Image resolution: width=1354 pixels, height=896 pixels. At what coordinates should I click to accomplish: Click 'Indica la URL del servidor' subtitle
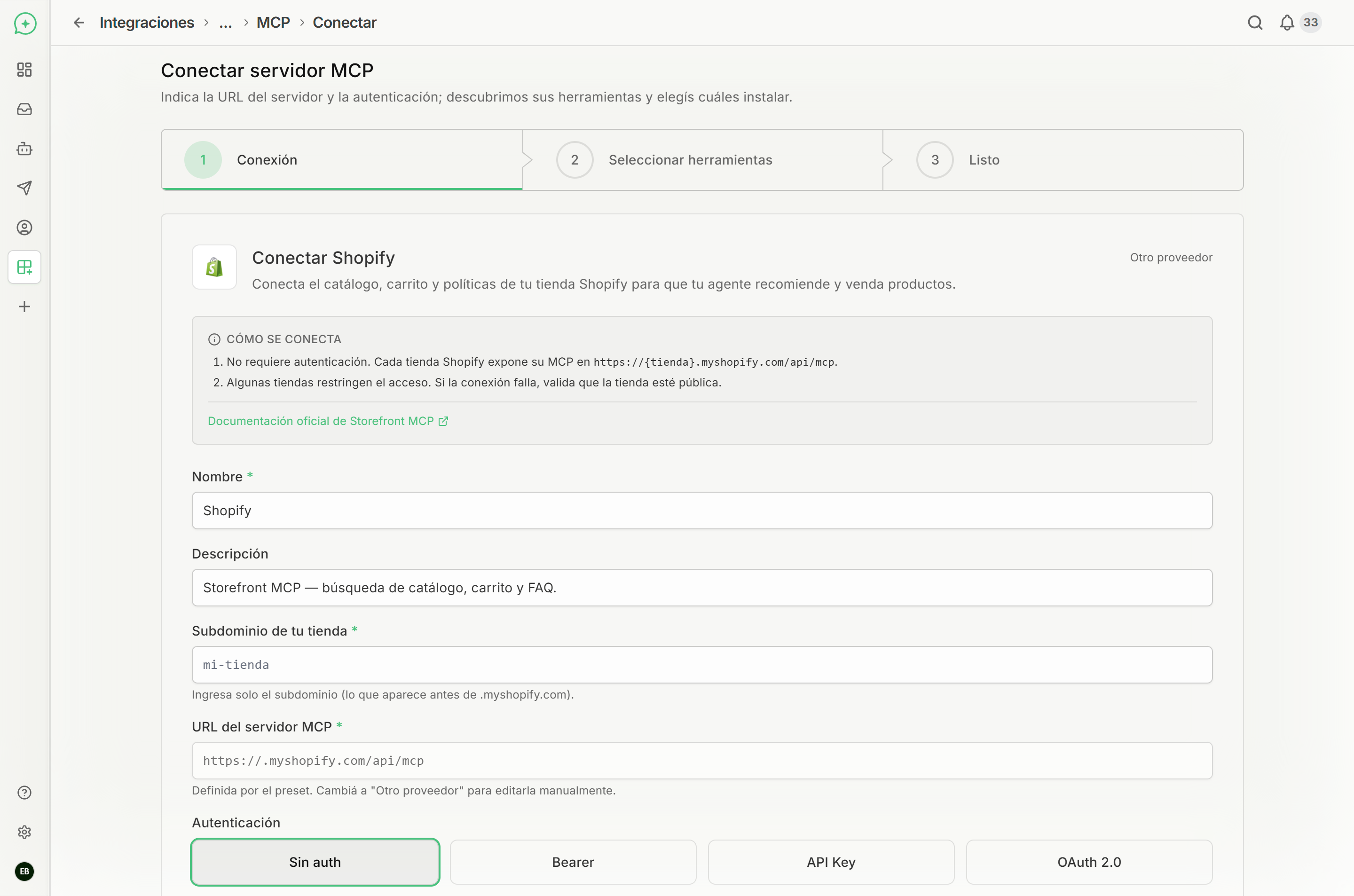[x=476, y=97]
